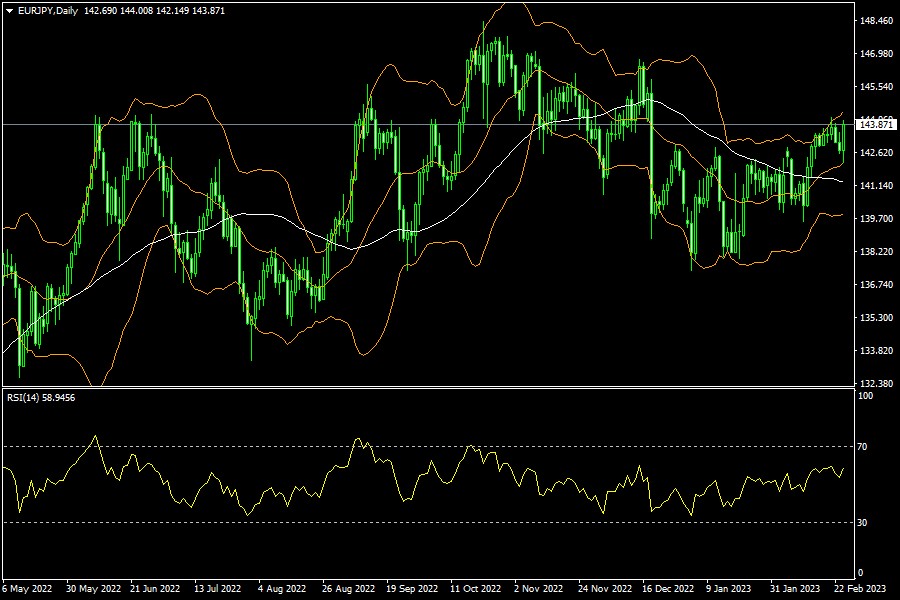The image size is (900, 600).
Task: Open the EURJPY chart dropdown triangle
Action: pyautogui.click(x=9, y=11)
